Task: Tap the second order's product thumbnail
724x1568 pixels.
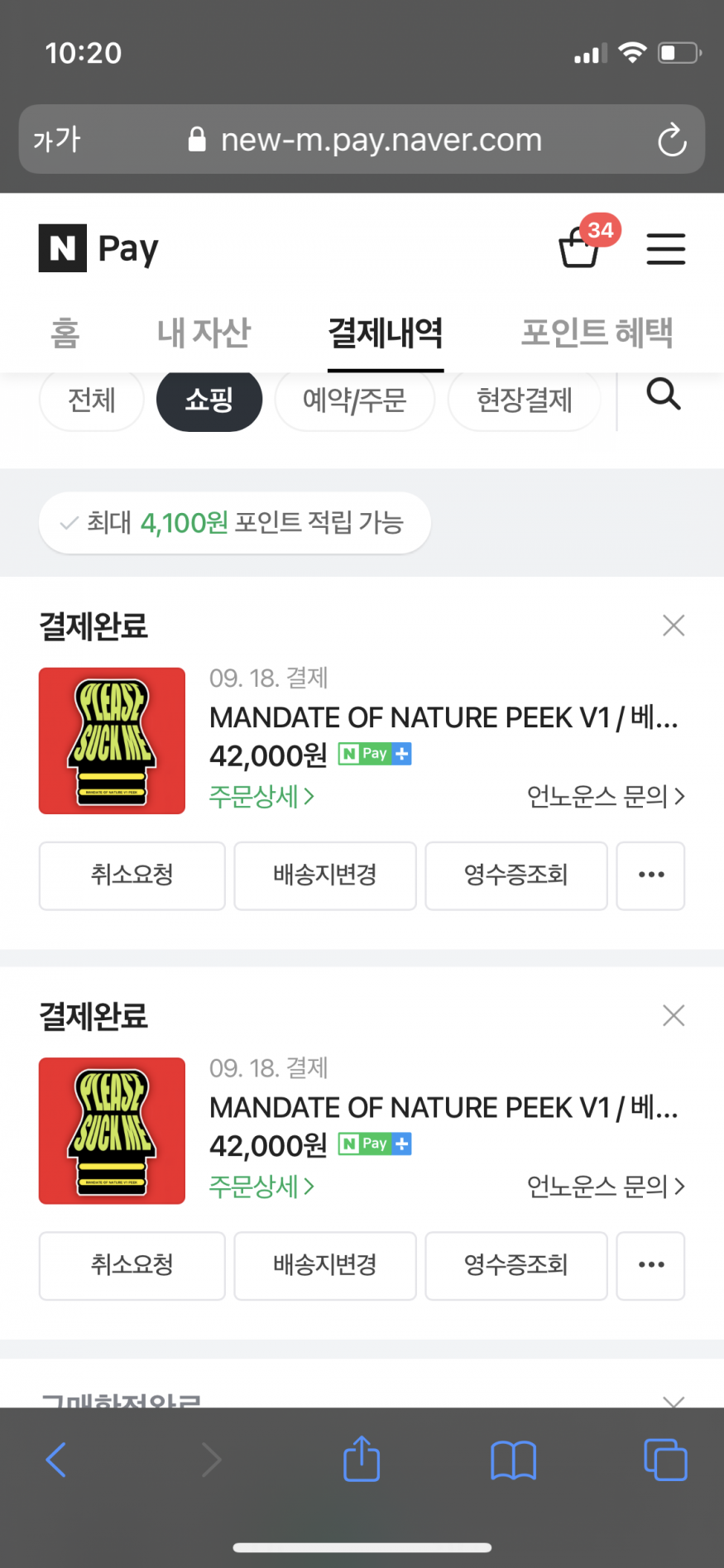Action: coord(112,1130)
